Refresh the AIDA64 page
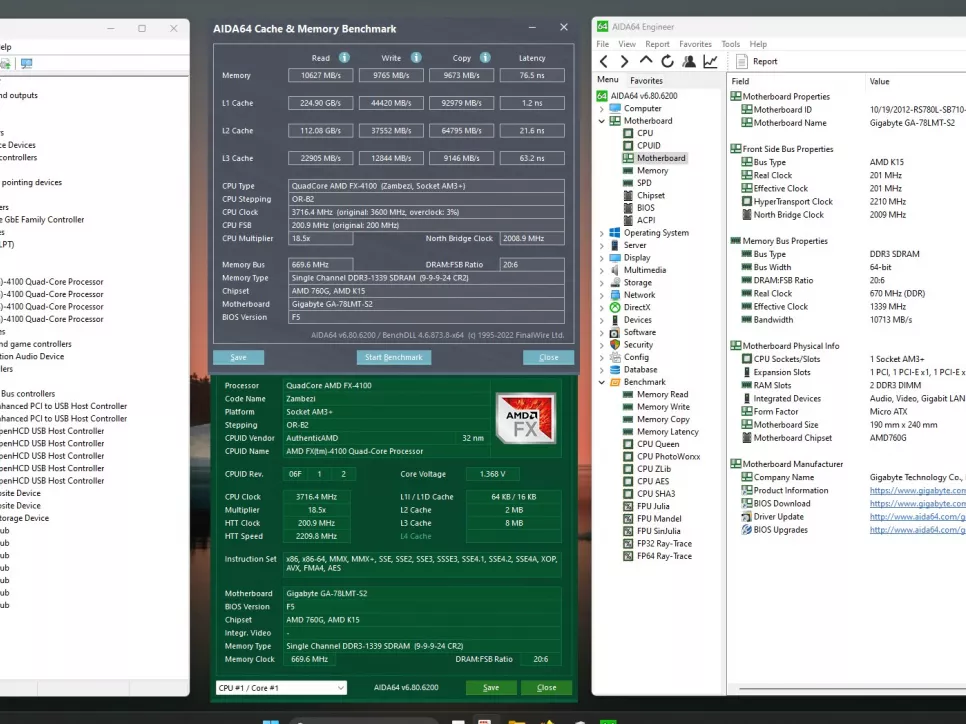The height and width of the screenshot is (724, 966). point(667,61)
